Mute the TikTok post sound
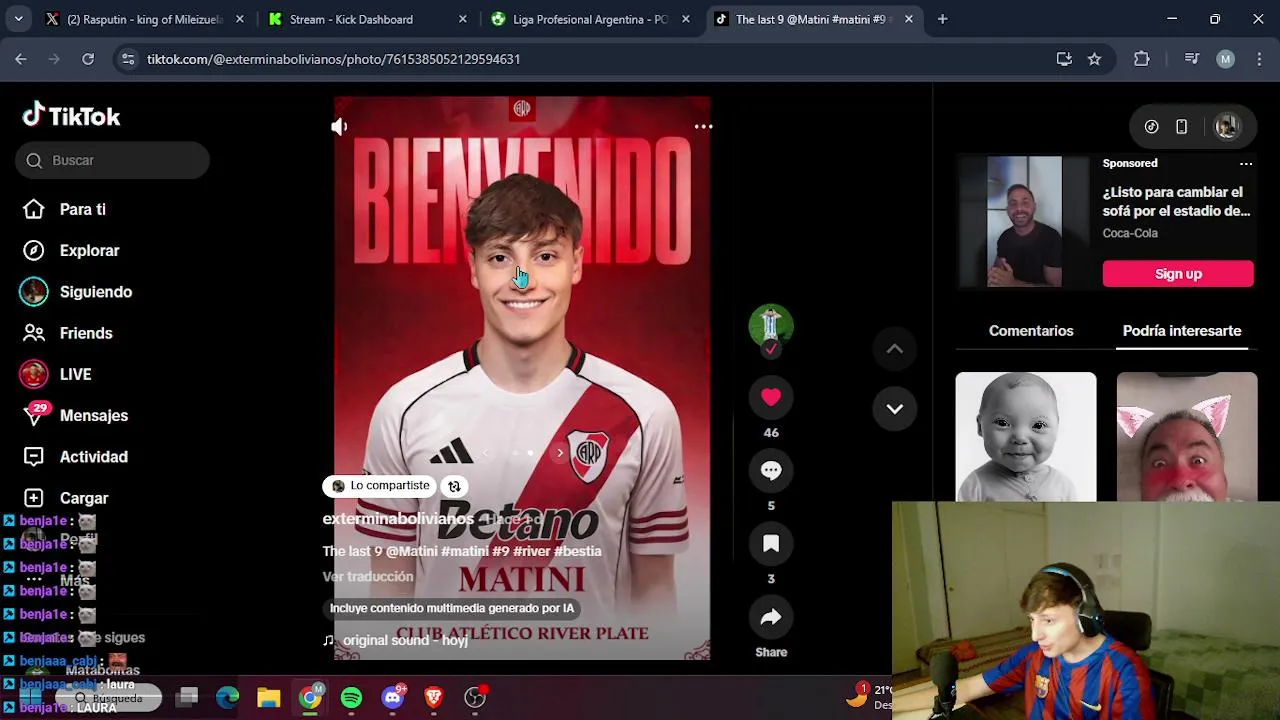 click(340, 127)
